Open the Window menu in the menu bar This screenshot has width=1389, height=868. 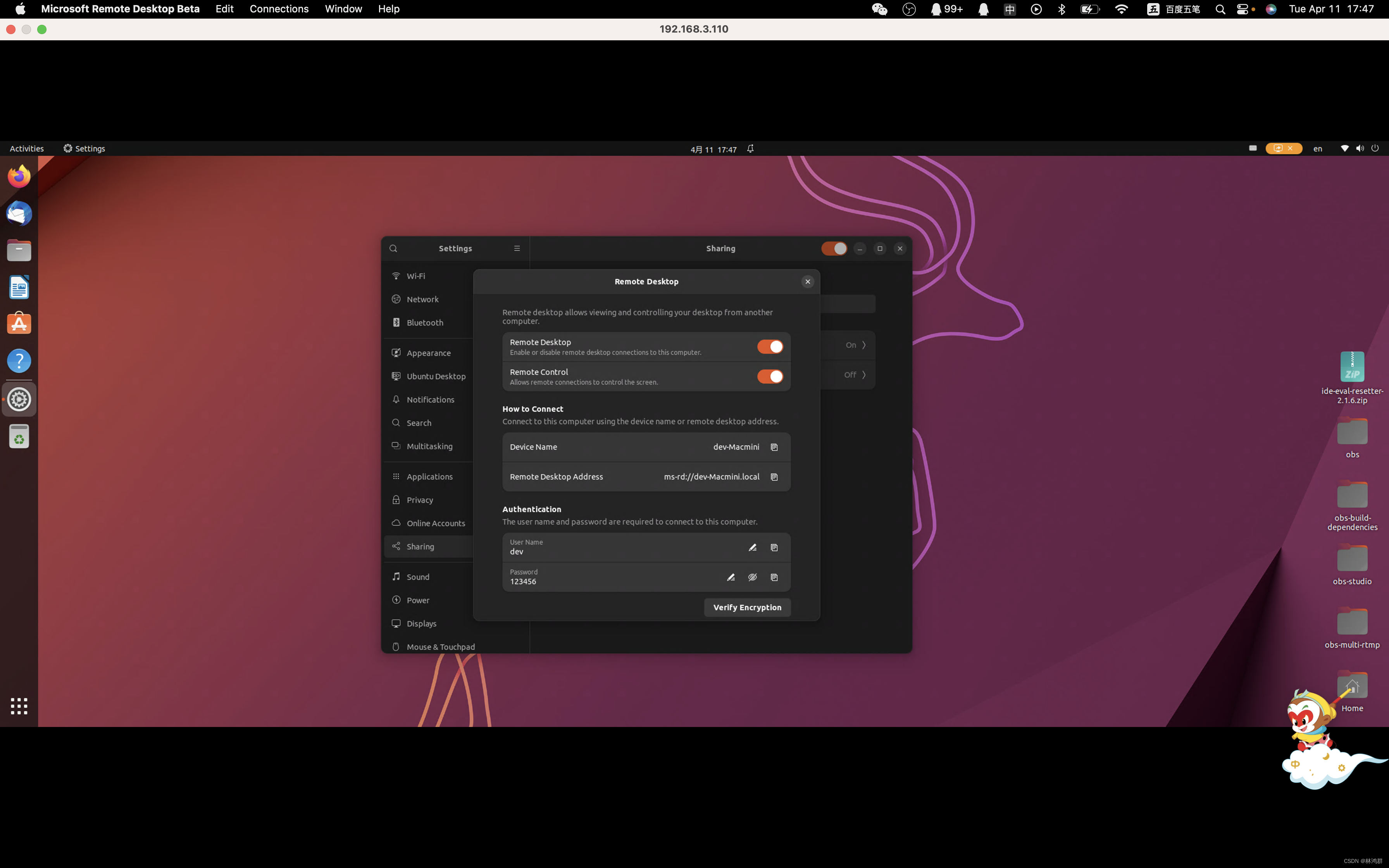(x=343, y=9)
